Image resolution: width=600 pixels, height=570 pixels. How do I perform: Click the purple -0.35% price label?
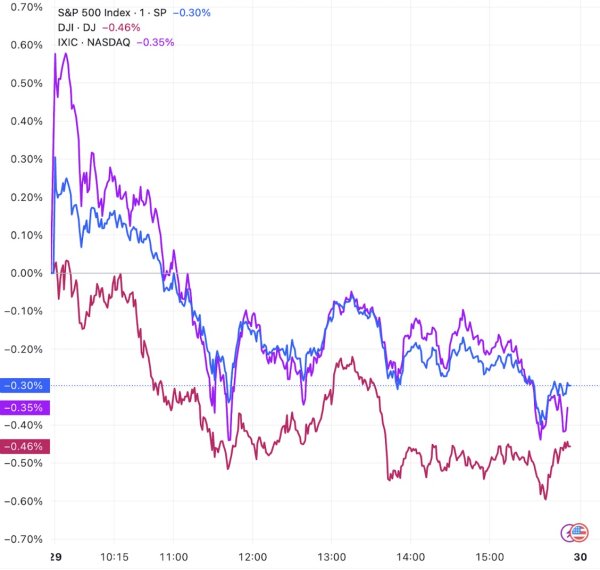(25, 408)
